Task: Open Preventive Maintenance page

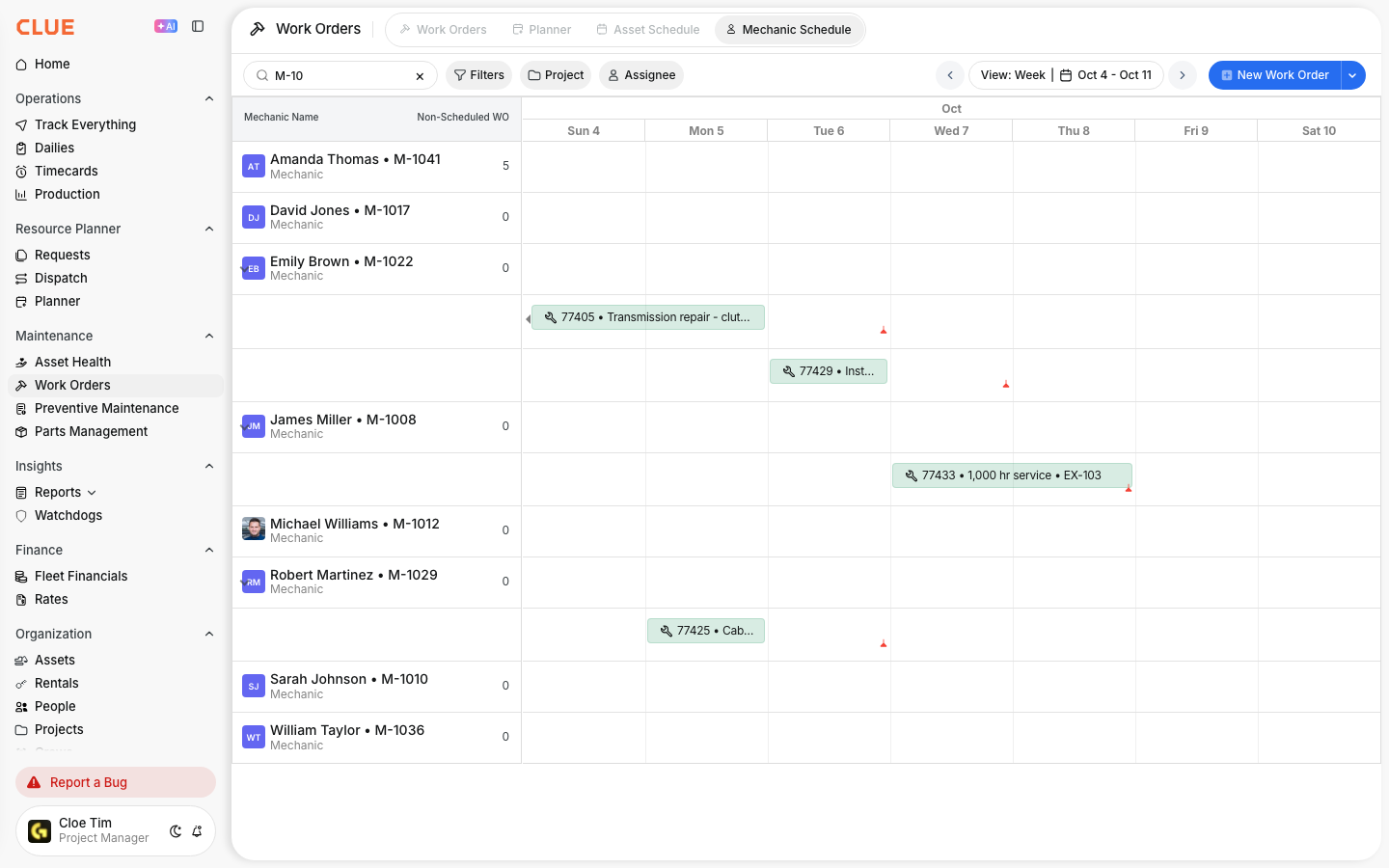Action: coord(106,408)
